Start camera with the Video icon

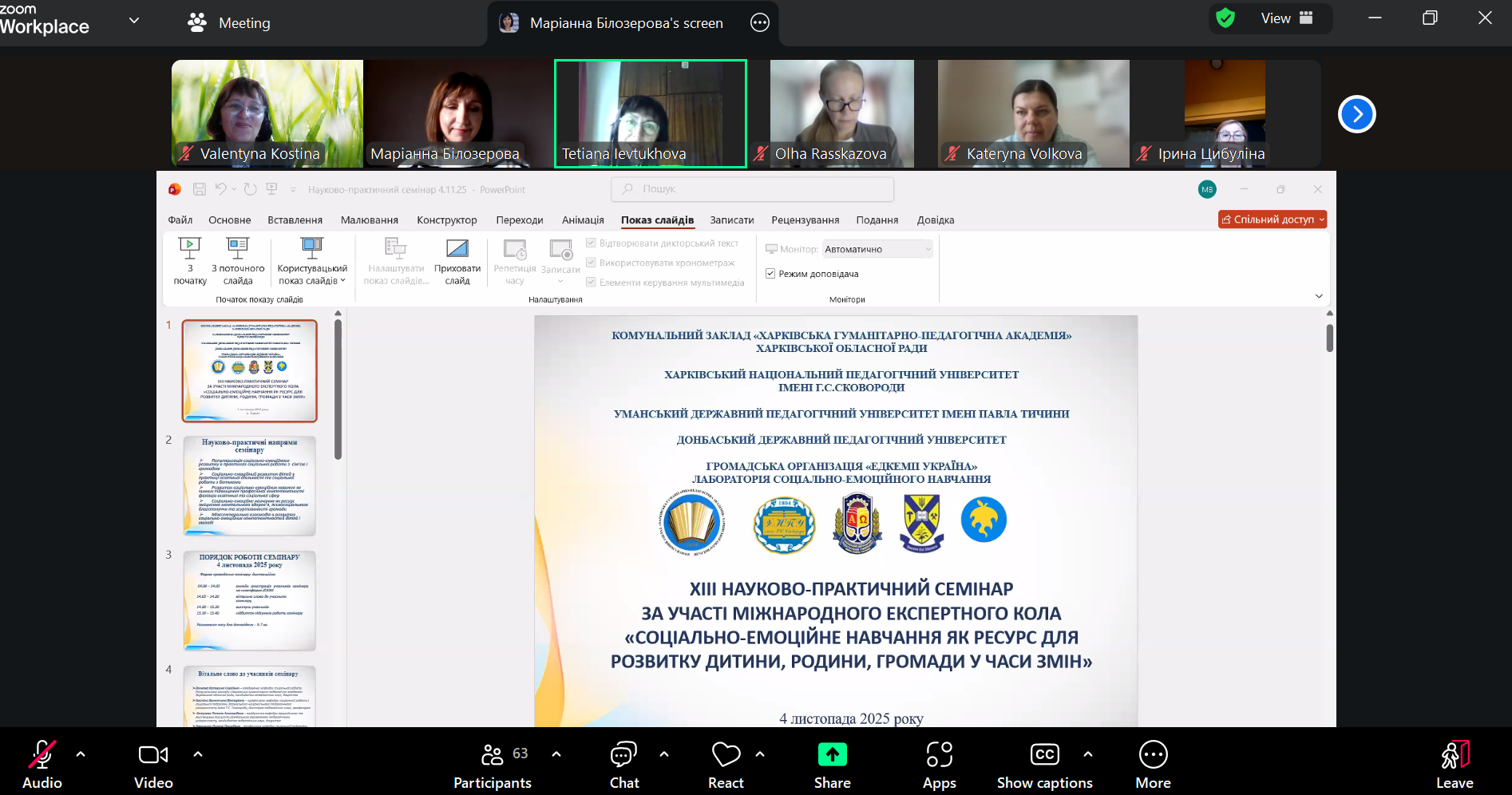pos(153,755)
